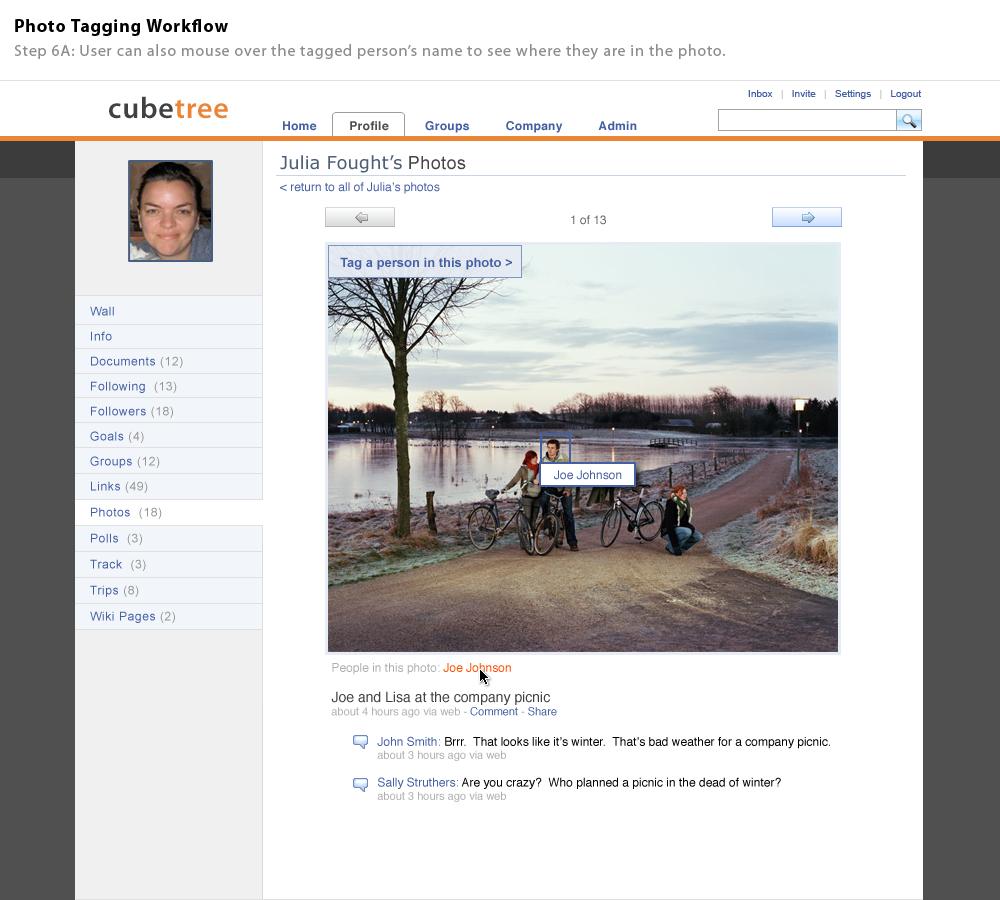Click the Share link under the caption

click(542, 712)
